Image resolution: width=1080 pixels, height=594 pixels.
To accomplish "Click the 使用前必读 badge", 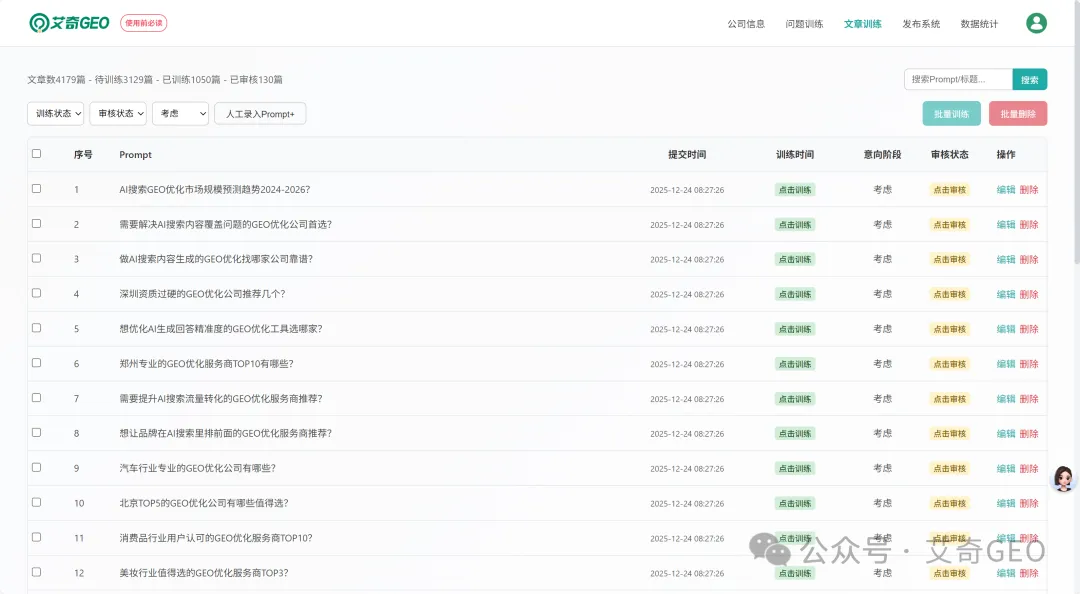I will click(x=144, y=23).
